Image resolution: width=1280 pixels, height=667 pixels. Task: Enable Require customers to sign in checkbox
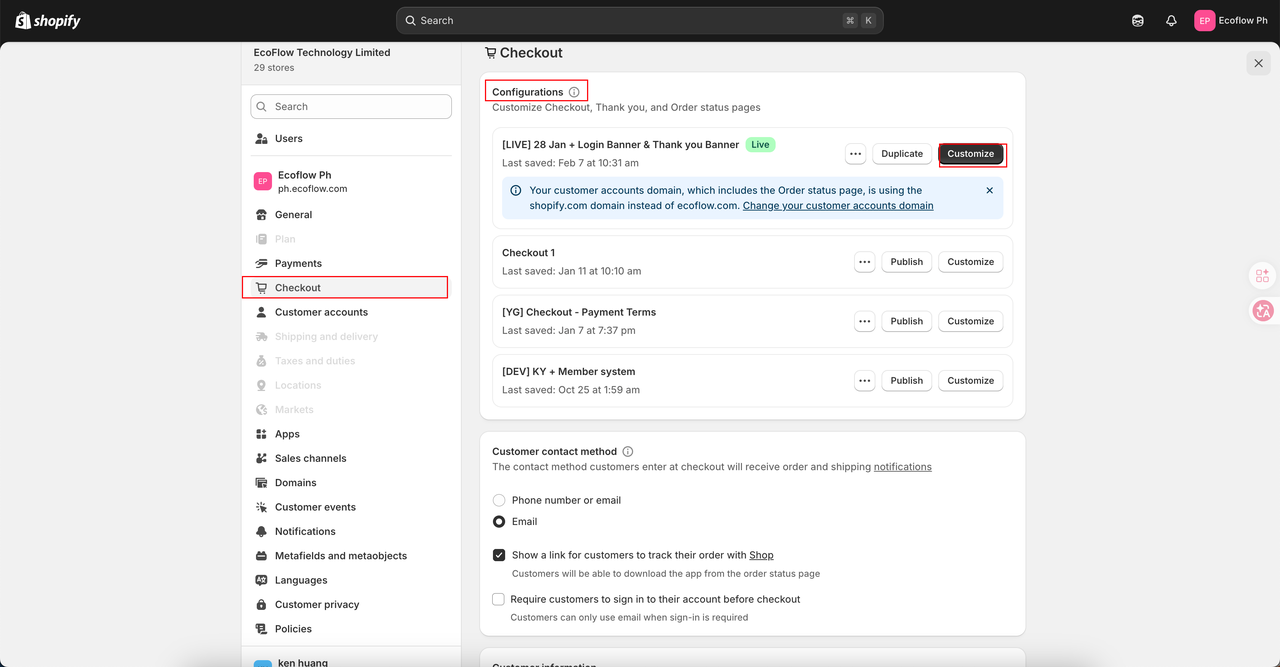[x=499, y=599]
